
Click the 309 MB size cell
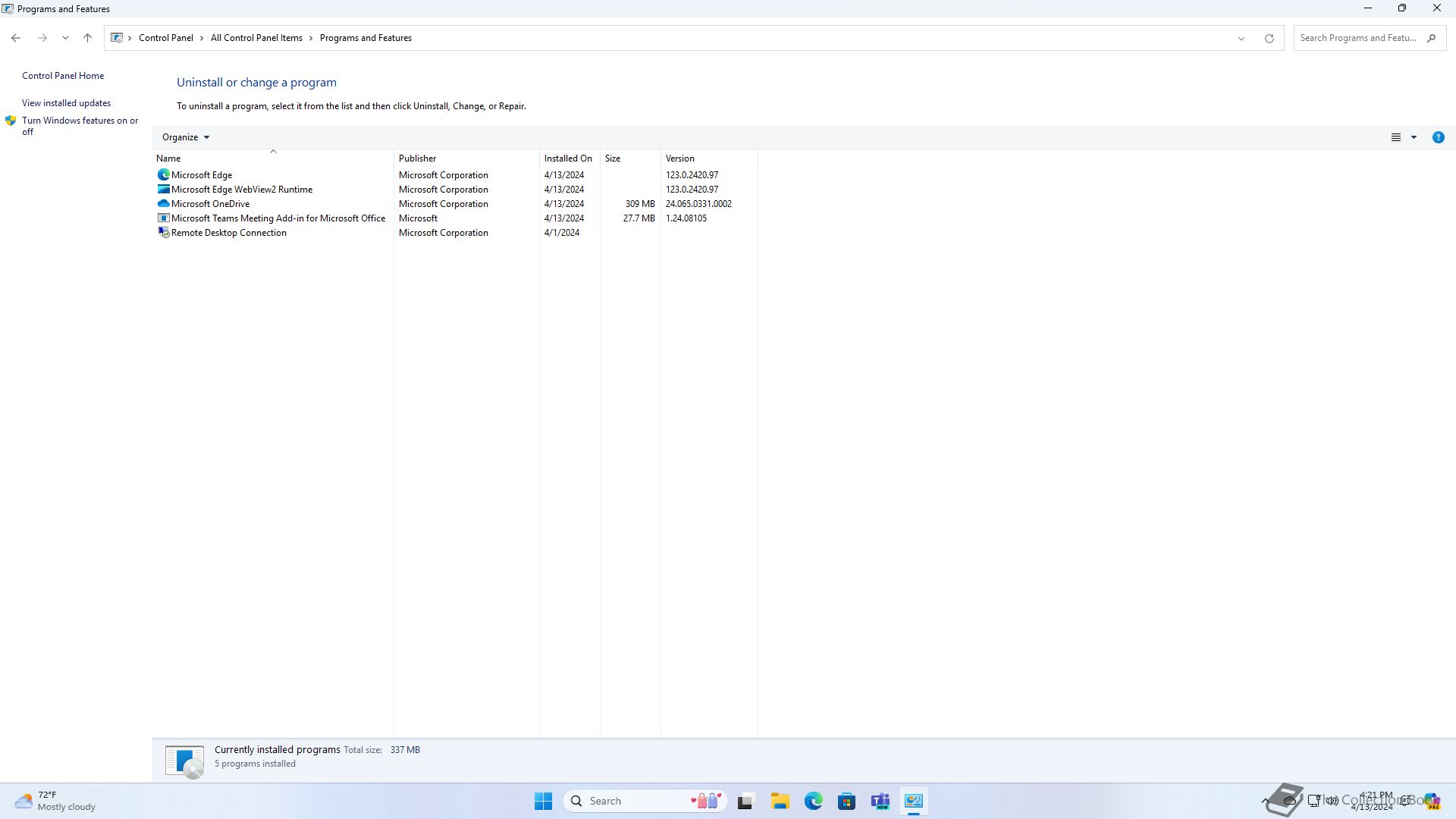tap(640, 204)
